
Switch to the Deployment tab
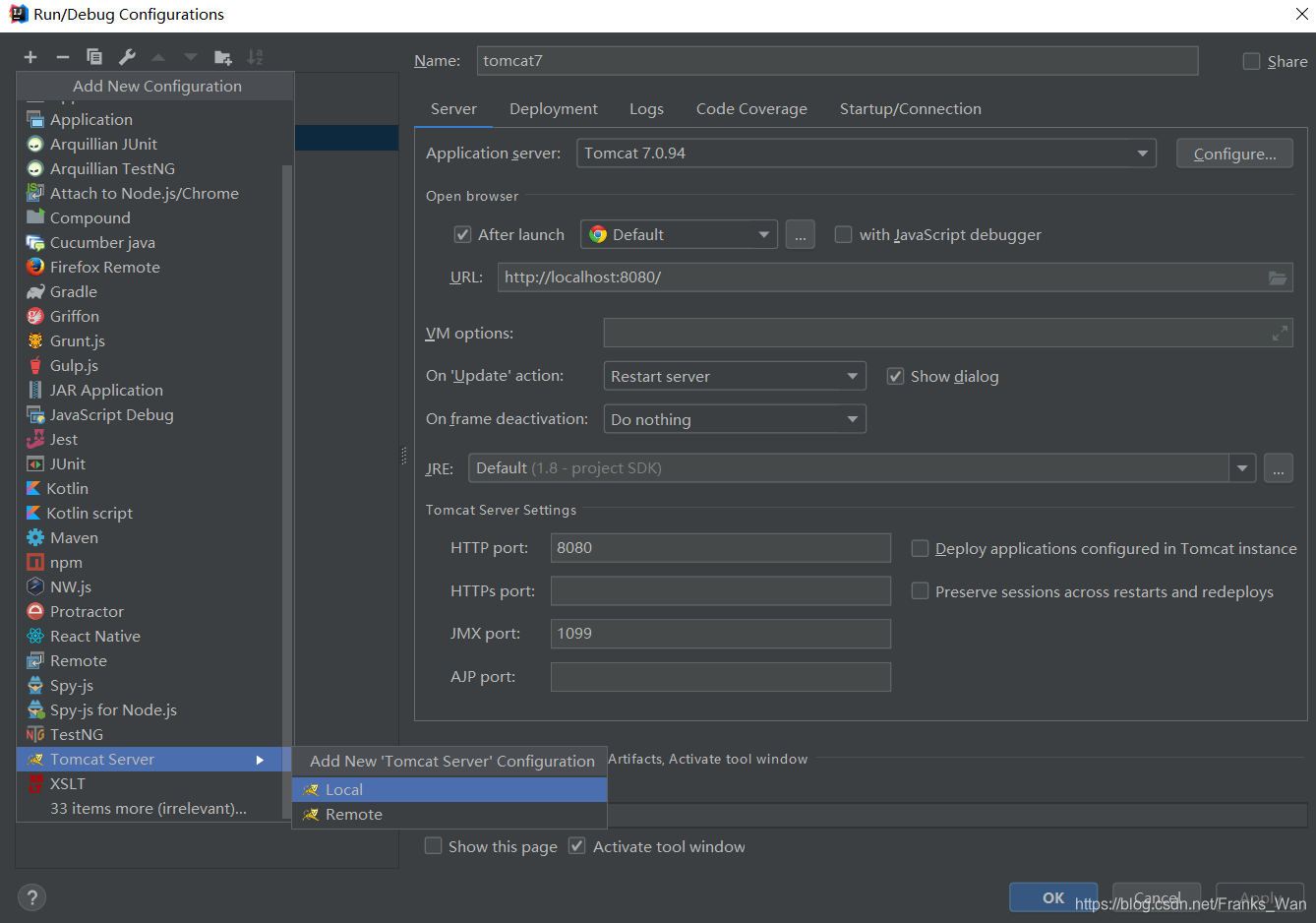554,109
